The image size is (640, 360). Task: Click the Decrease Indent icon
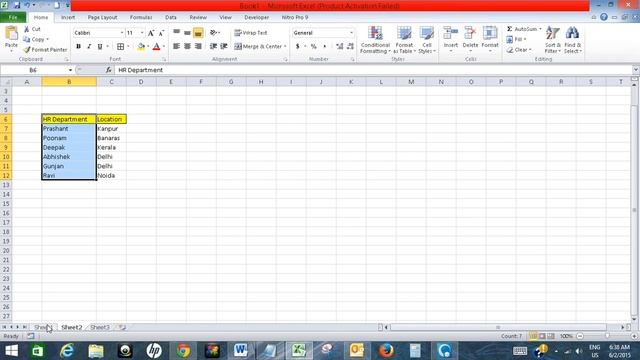[213, 47]
